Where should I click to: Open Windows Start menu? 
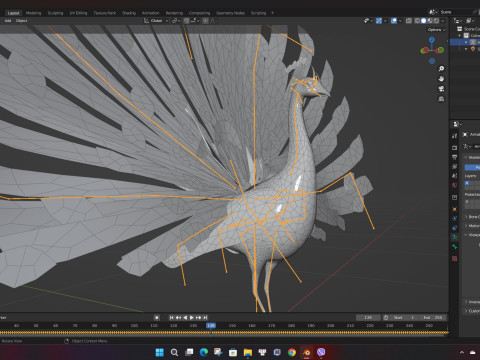[160, 352]
